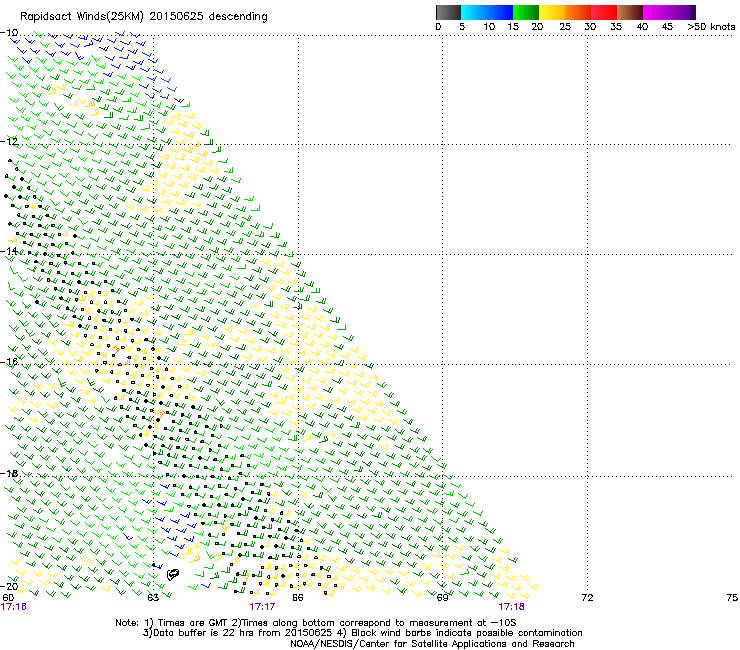The image size is (740, 650).
Task: Select the yellow 20-25 knots color segment
Action: tap(552, 12)
